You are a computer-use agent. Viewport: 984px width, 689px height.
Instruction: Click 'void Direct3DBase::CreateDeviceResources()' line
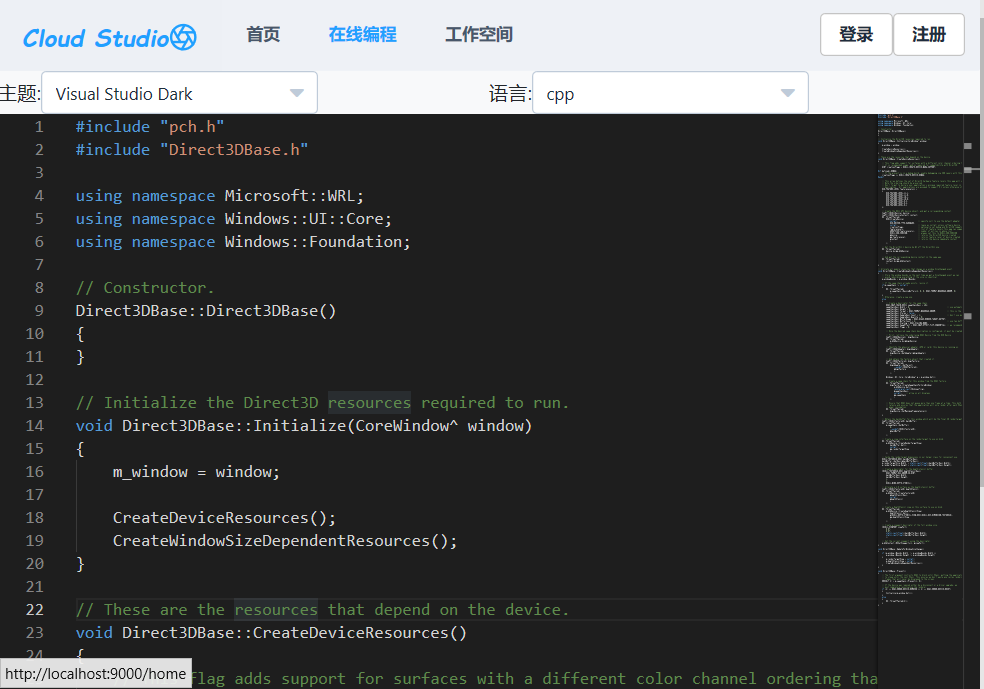[271, 633]
